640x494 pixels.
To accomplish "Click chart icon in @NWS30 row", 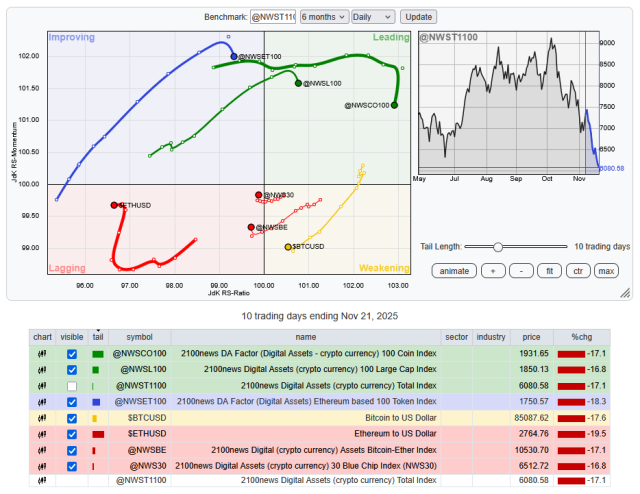I will [44, 466].
